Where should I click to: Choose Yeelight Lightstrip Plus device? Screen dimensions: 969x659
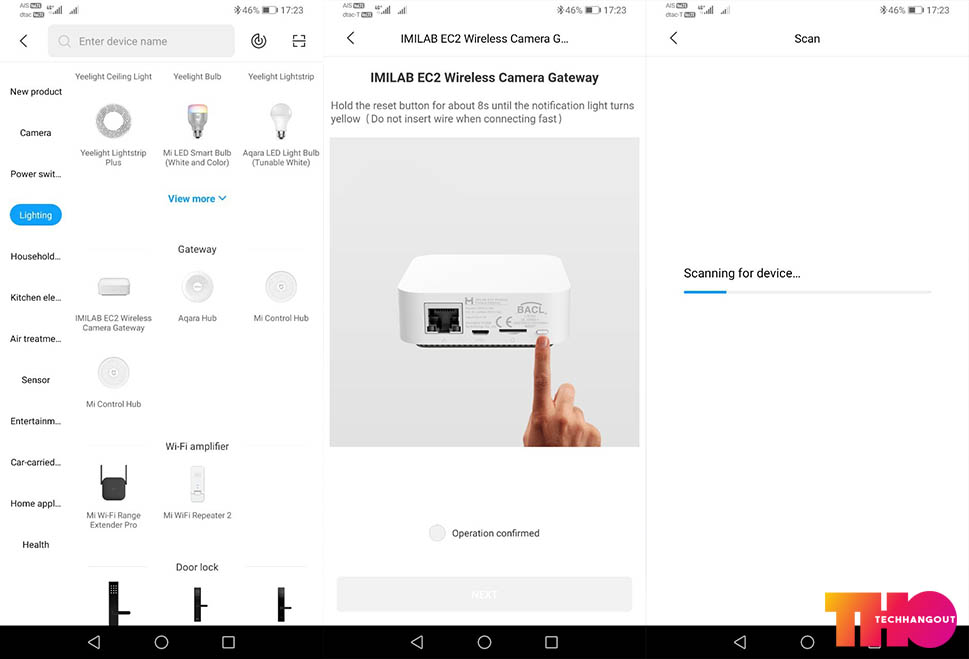click(x=113, y=135)
